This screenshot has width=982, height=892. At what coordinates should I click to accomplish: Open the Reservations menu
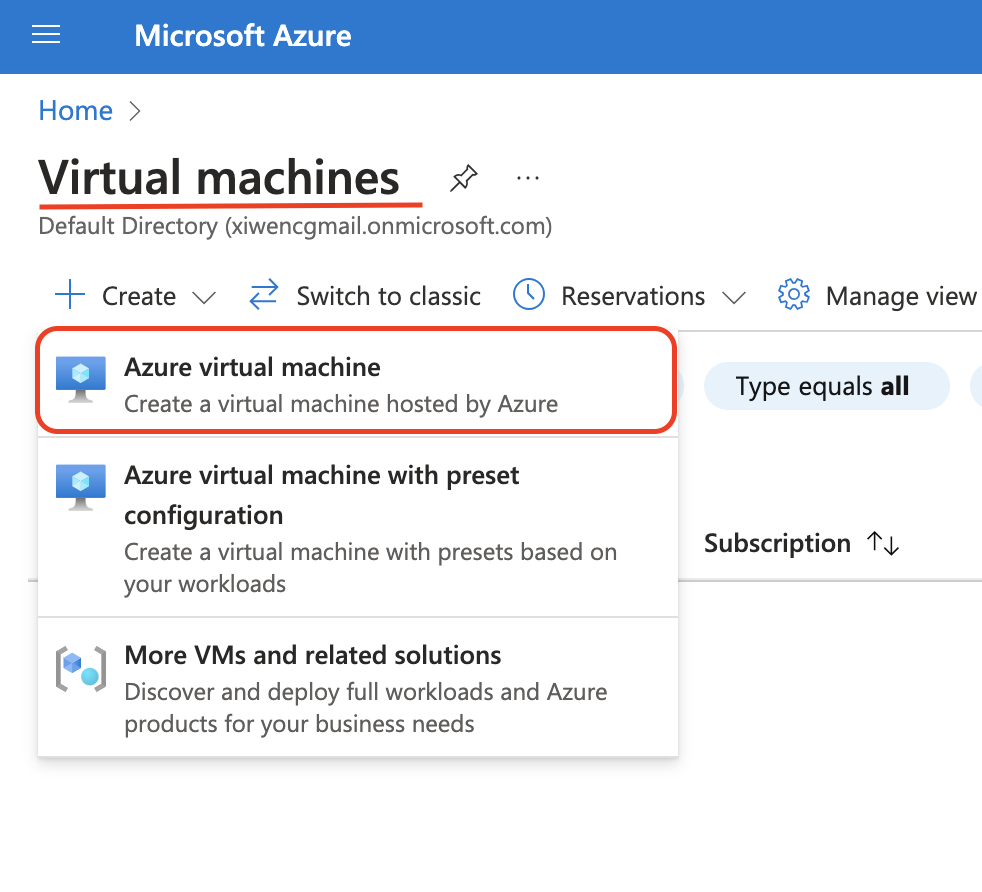point(633,296)
